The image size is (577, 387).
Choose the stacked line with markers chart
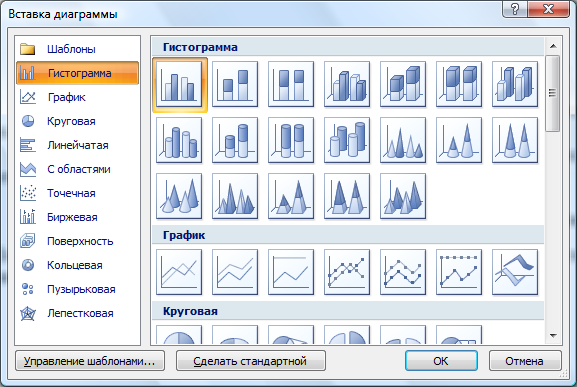click(403, 272)
